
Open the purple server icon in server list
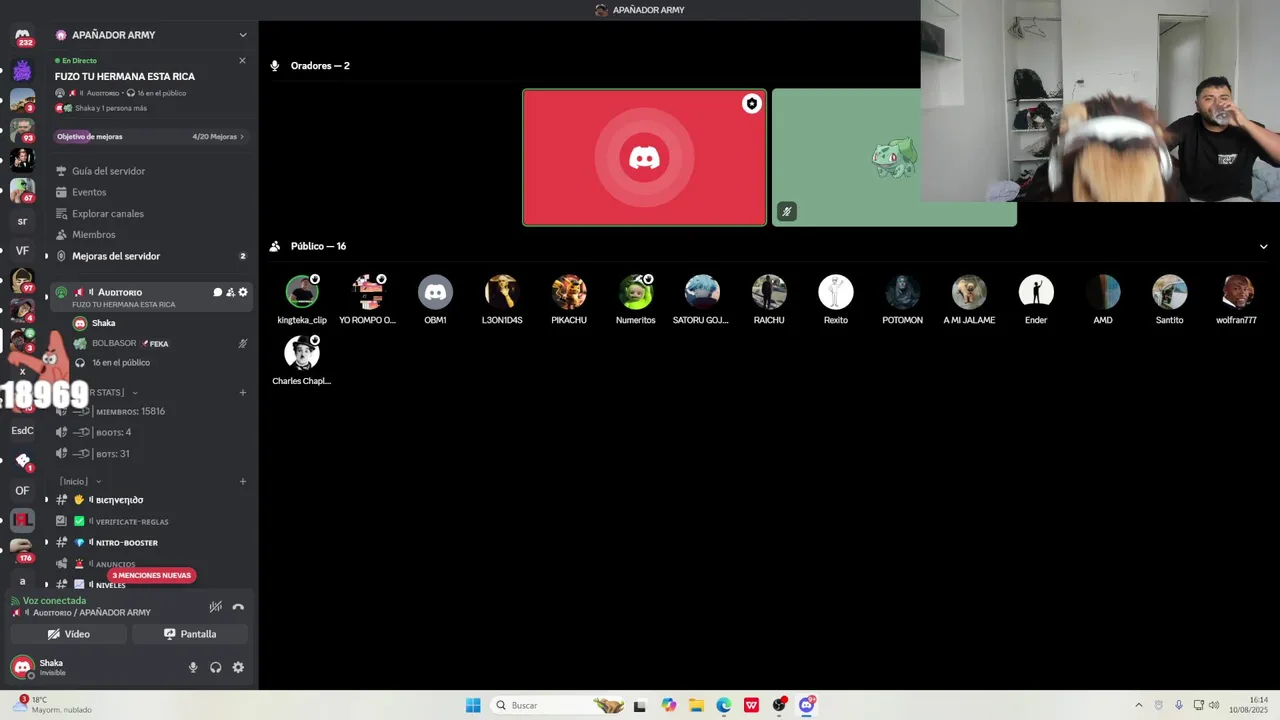(x=22, y=71)
